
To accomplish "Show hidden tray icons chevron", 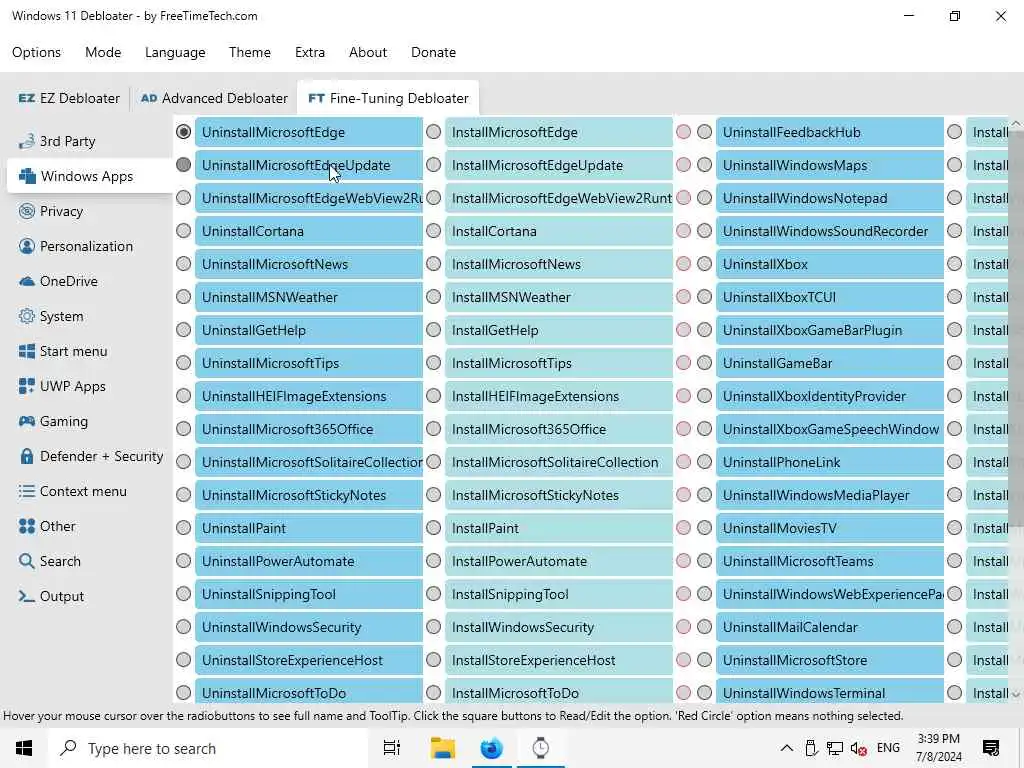I will tap(787, 748).
